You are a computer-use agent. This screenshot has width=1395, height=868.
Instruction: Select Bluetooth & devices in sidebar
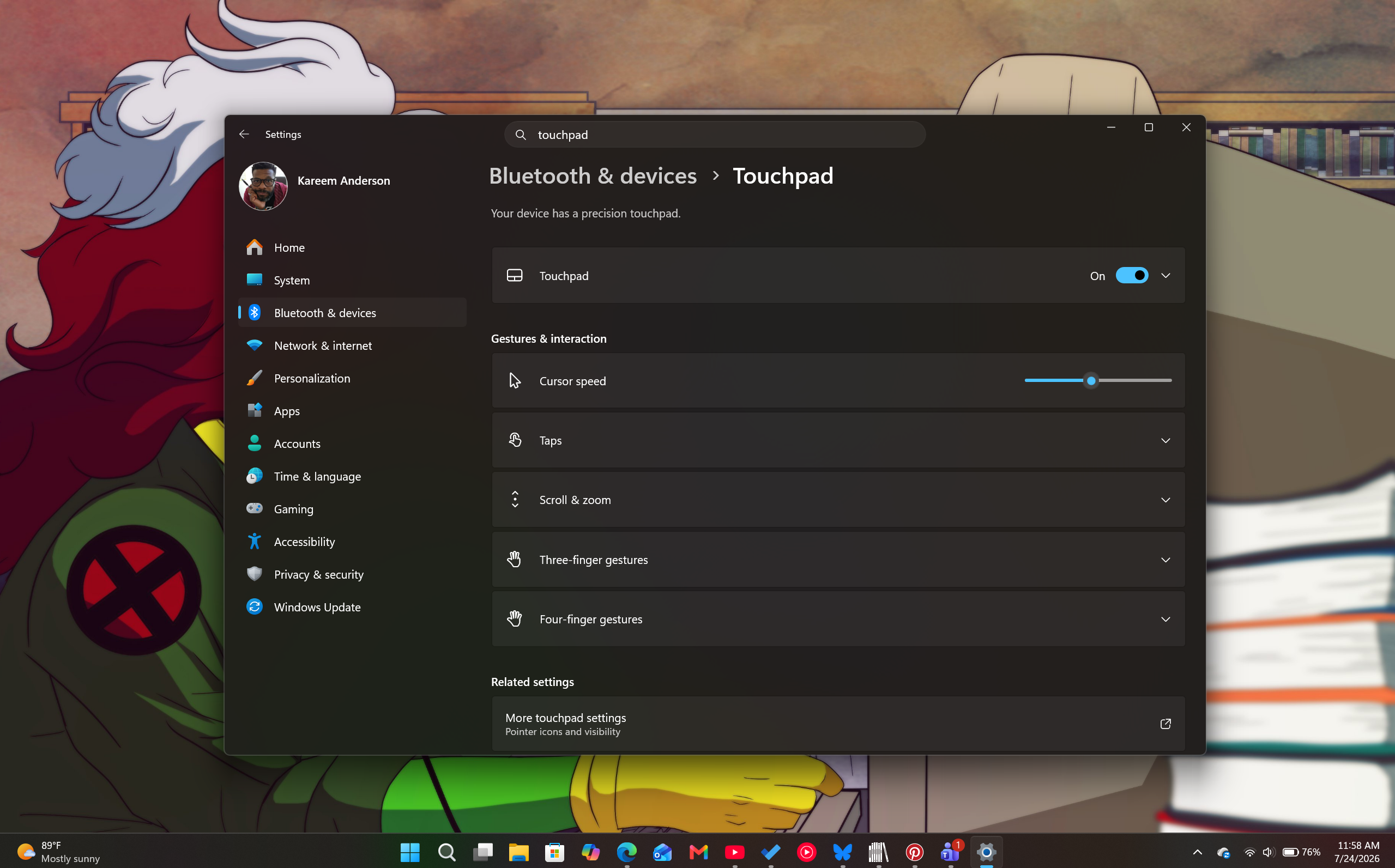[352, 313]
